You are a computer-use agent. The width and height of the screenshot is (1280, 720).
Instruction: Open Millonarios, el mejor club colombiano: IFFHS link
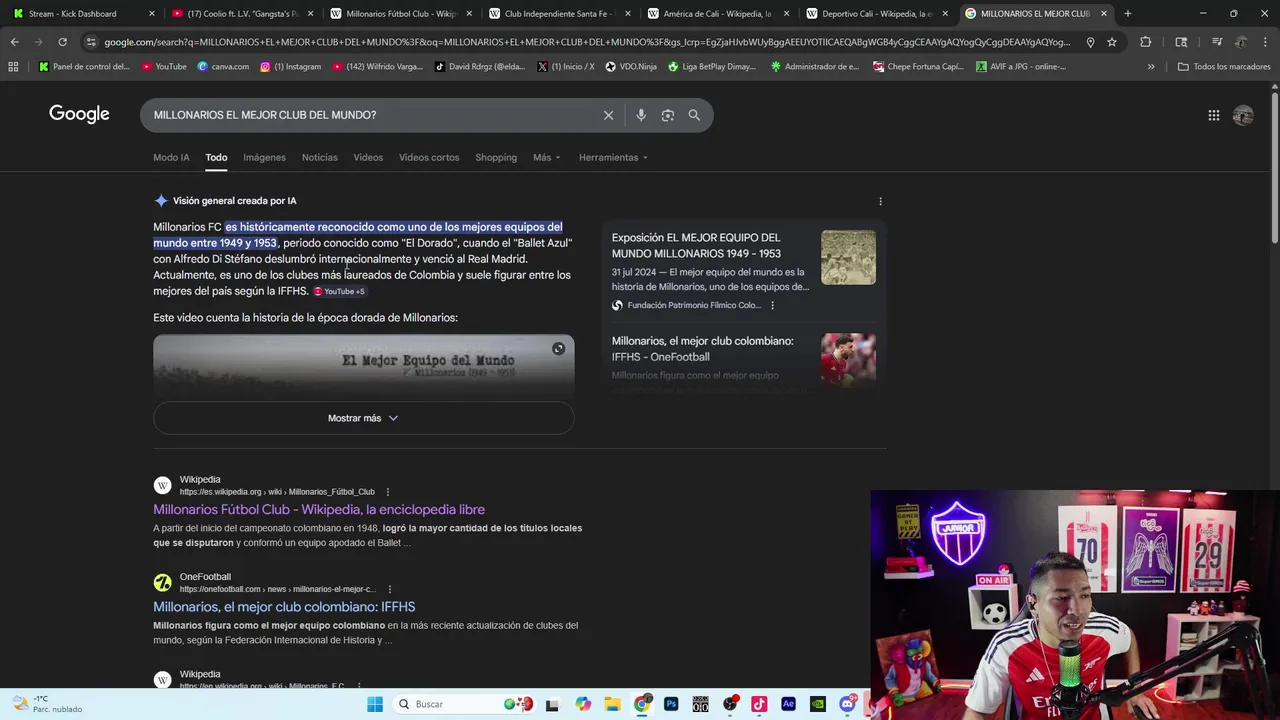pyautogui.click(x=284, y=607)
